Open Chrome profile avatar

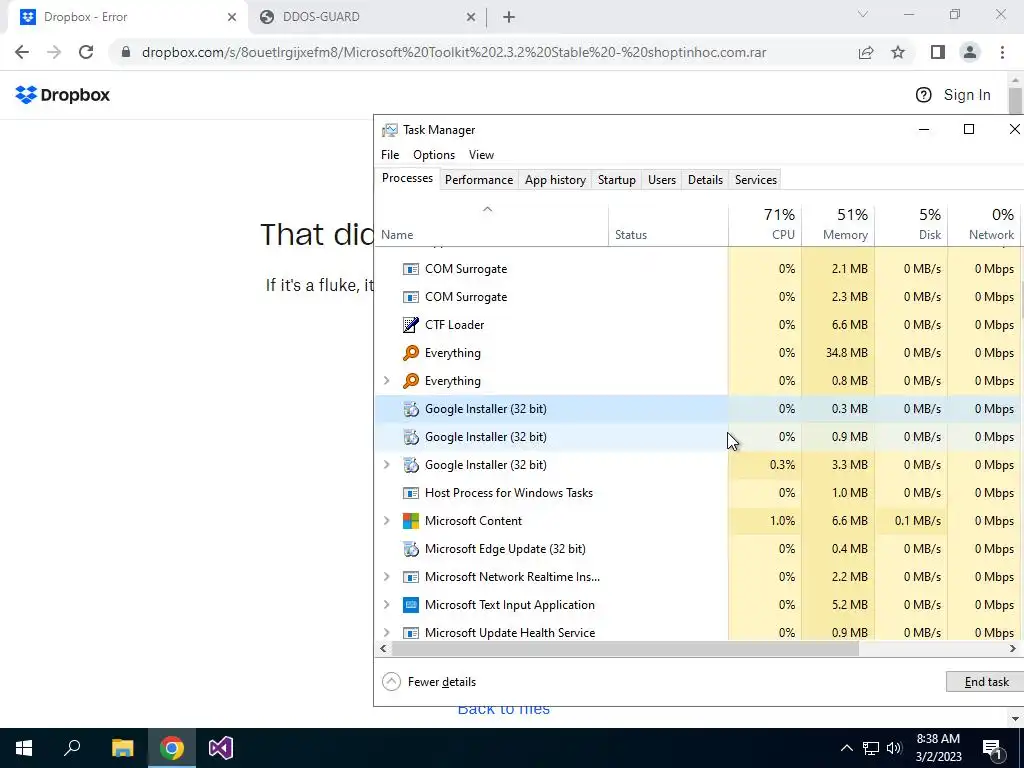pyautogui.click(x=970, y=52)
